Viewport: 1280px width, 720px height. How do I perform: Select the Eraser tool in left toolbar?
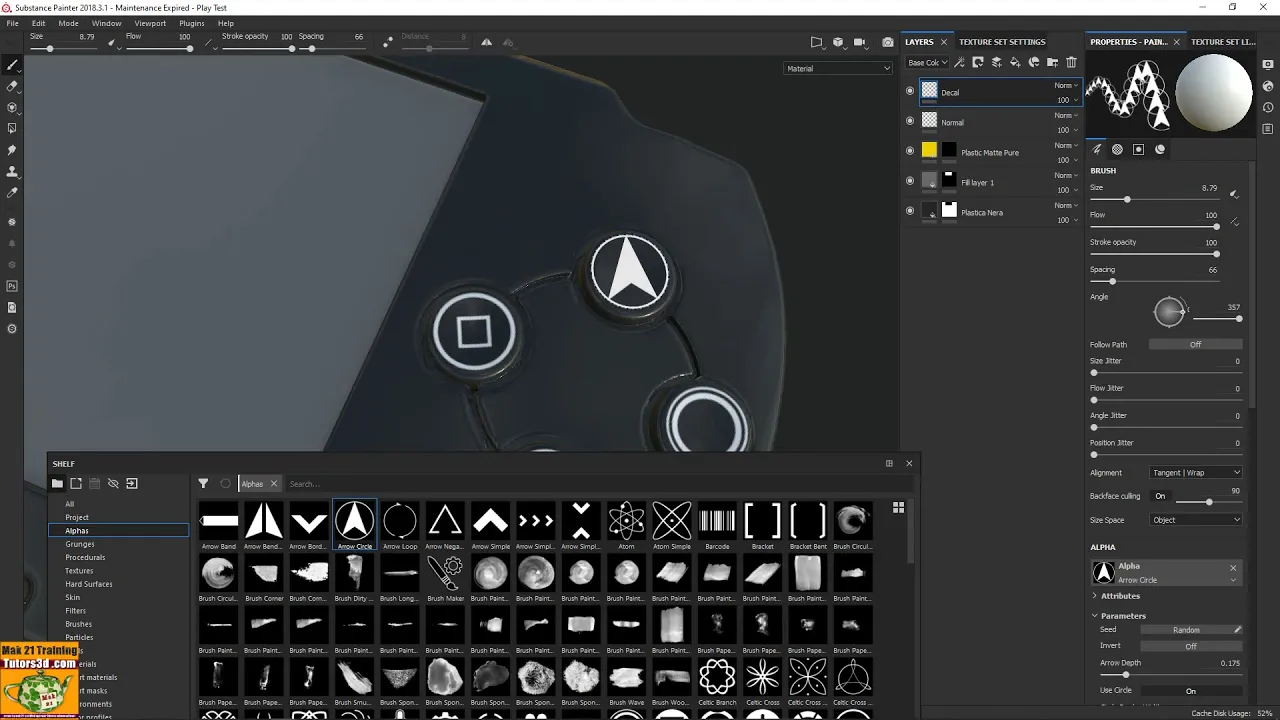(x=12, y=86)
